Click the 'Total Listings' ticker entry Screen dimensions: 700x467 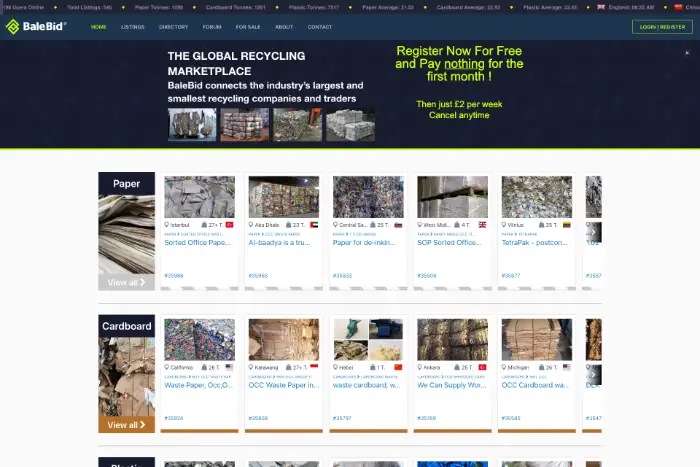(x=90, y=7)
